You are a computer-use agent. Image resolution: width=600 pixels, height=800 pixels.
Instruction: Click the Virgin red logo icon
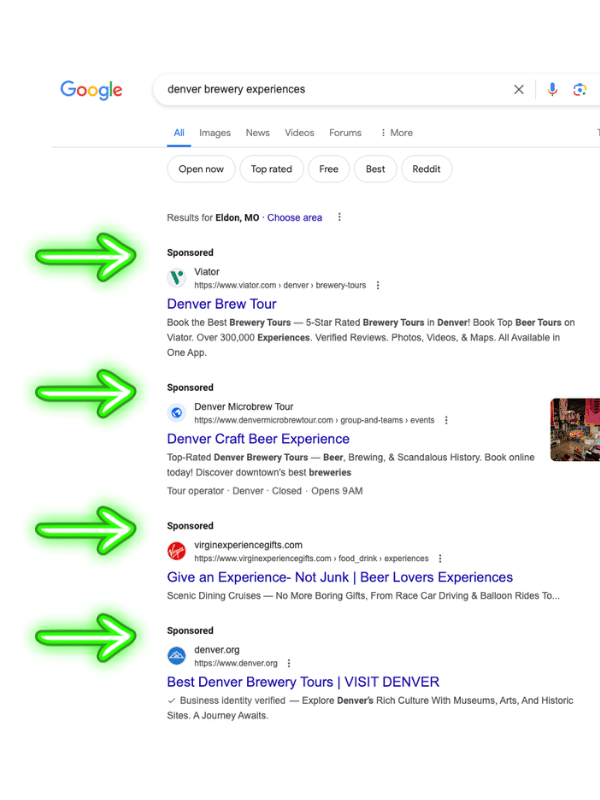[177, 551]
